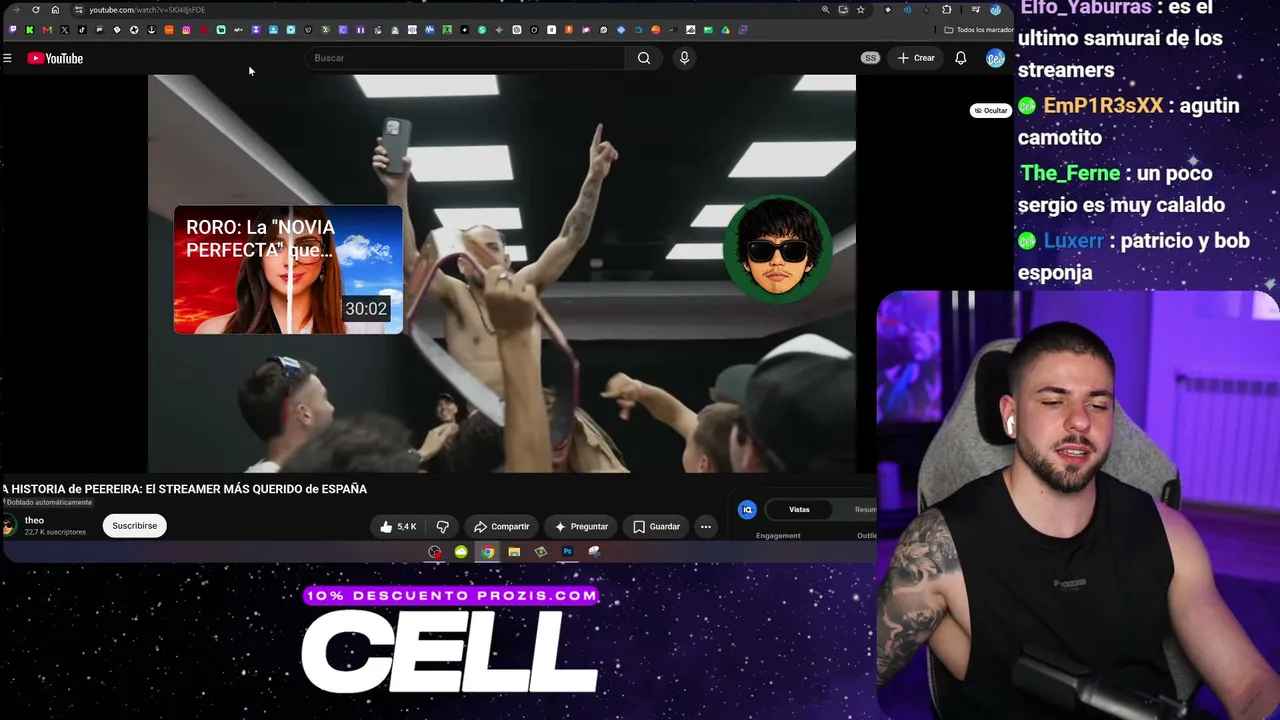1280x720 pixels.
Task: Like the video showing 5,4 K
Action: (x=398, y=526)
